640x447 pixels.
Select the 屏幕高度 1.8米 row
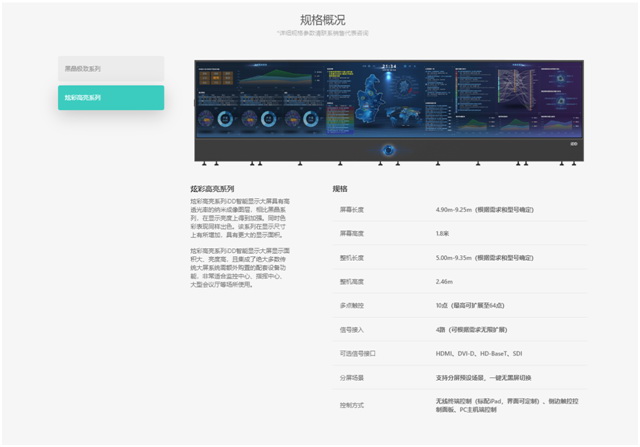click(x=458, y=233)
